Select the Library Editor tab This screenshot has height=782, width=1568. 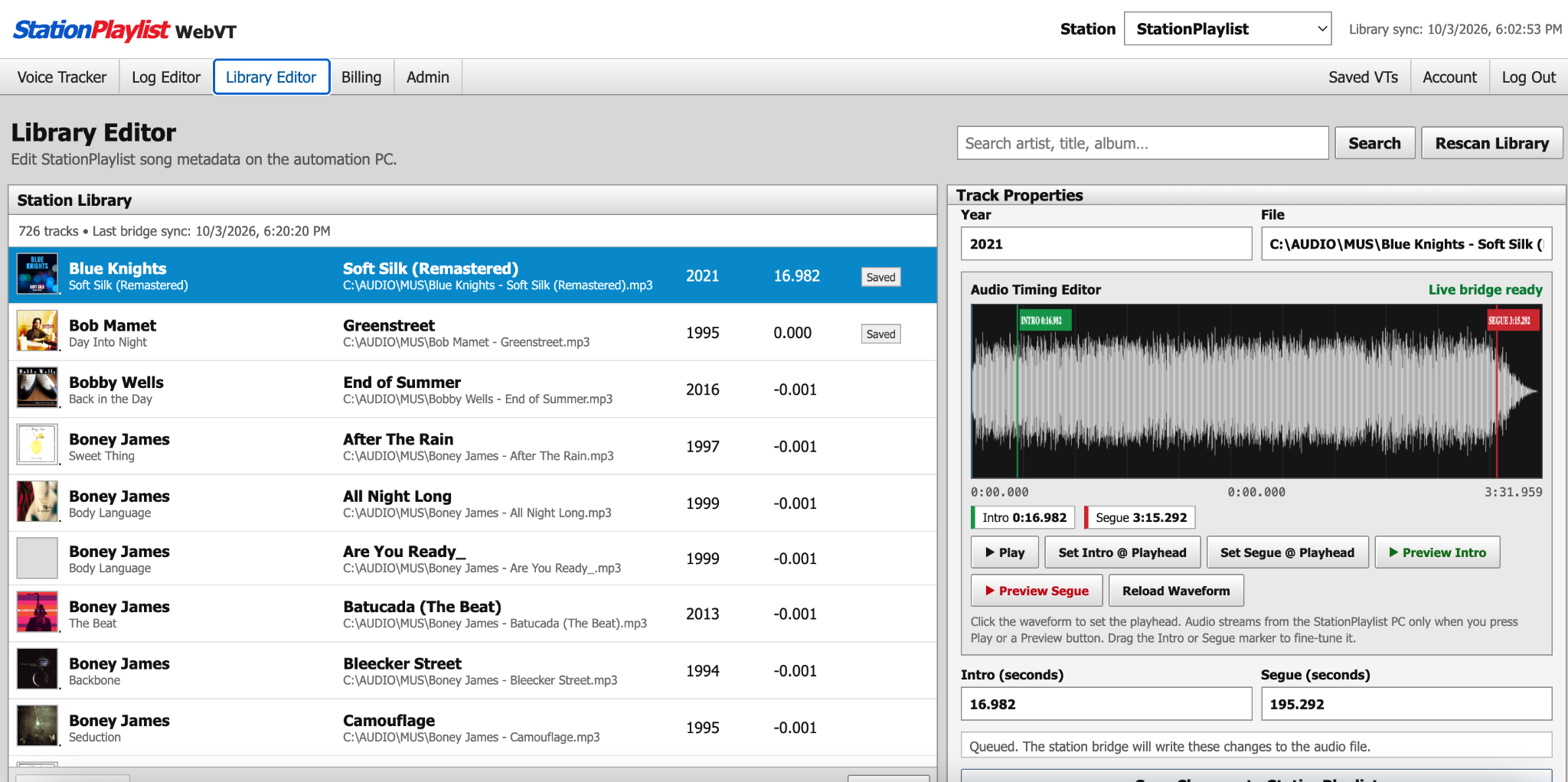(271, 77)
